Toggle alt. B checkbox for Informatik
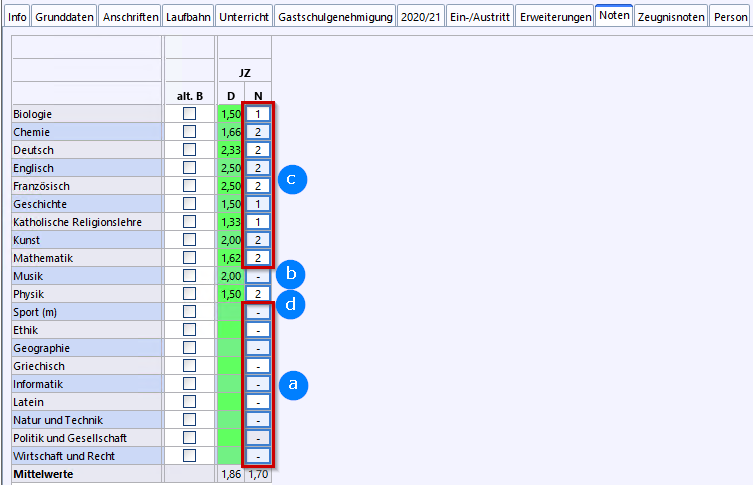This screenshot has width=753, height=485. 190,384
